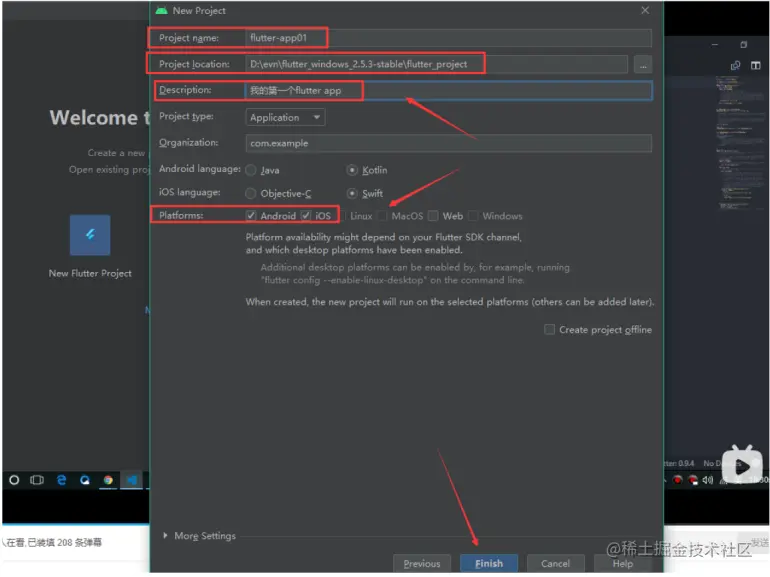Viewport: 770px width, 577px height.
Task: Click the Platforms label
Action: click(x=181, y=215)
